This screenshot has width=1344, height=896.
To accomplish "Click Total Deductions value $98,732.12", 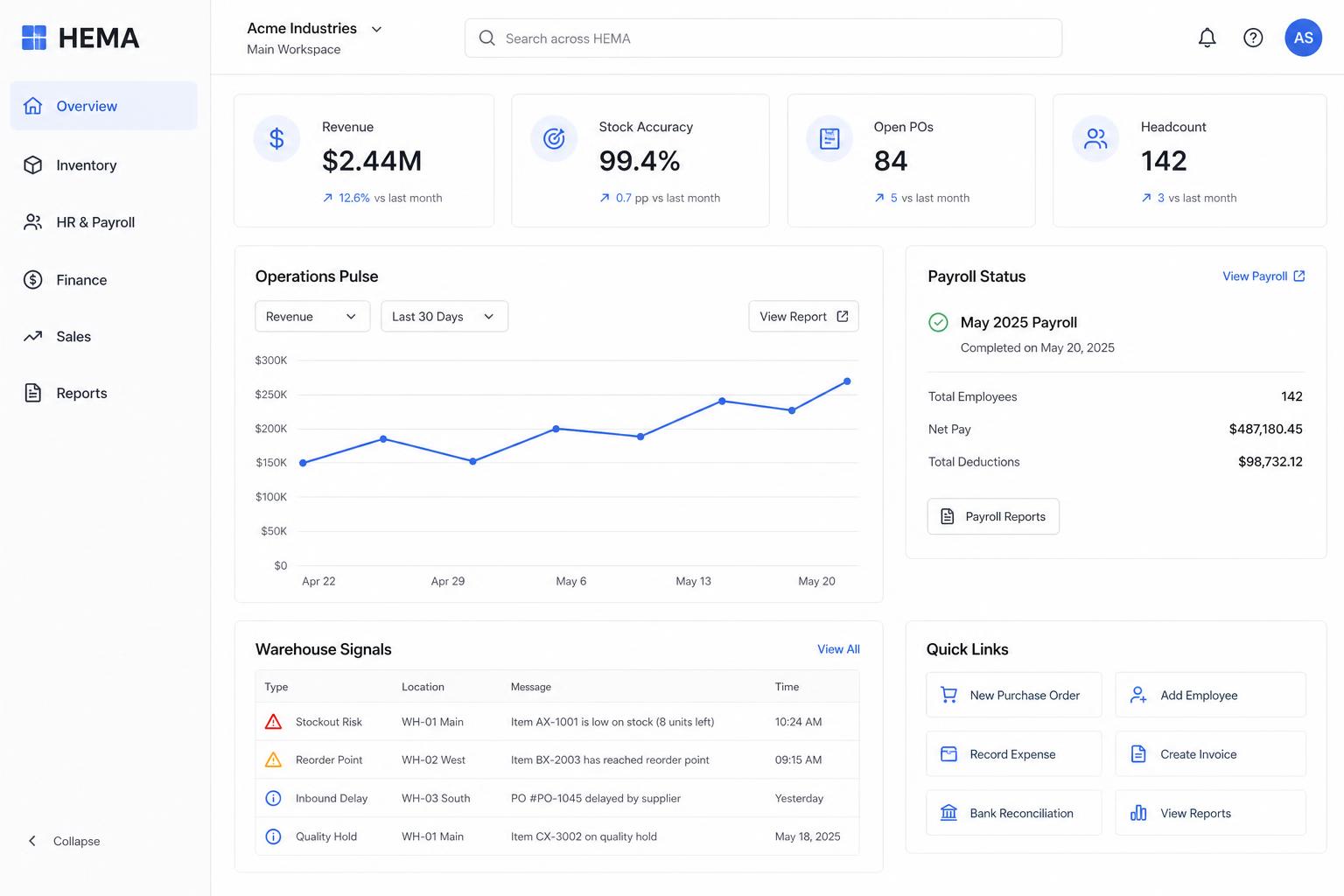I will coord(1270,461).
